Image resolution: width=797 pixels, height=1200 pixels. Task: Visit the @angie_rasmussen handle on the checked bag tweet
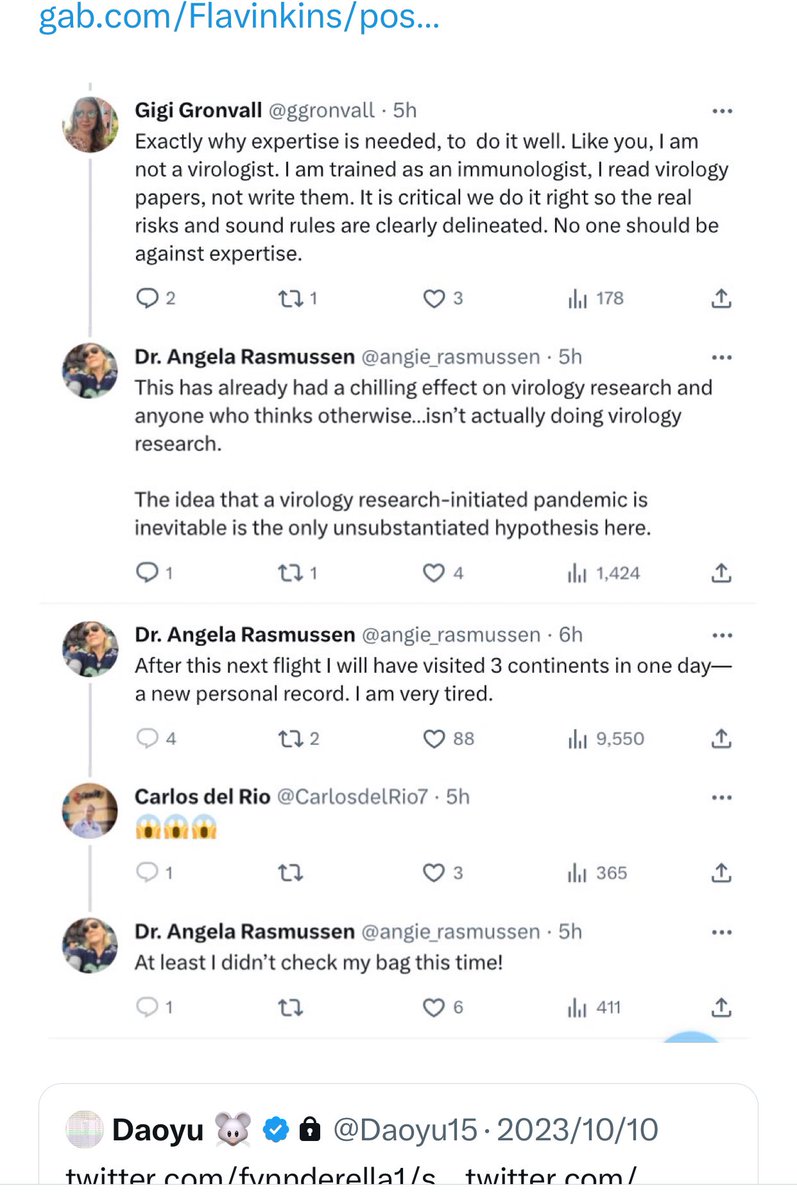click(449, 931)
